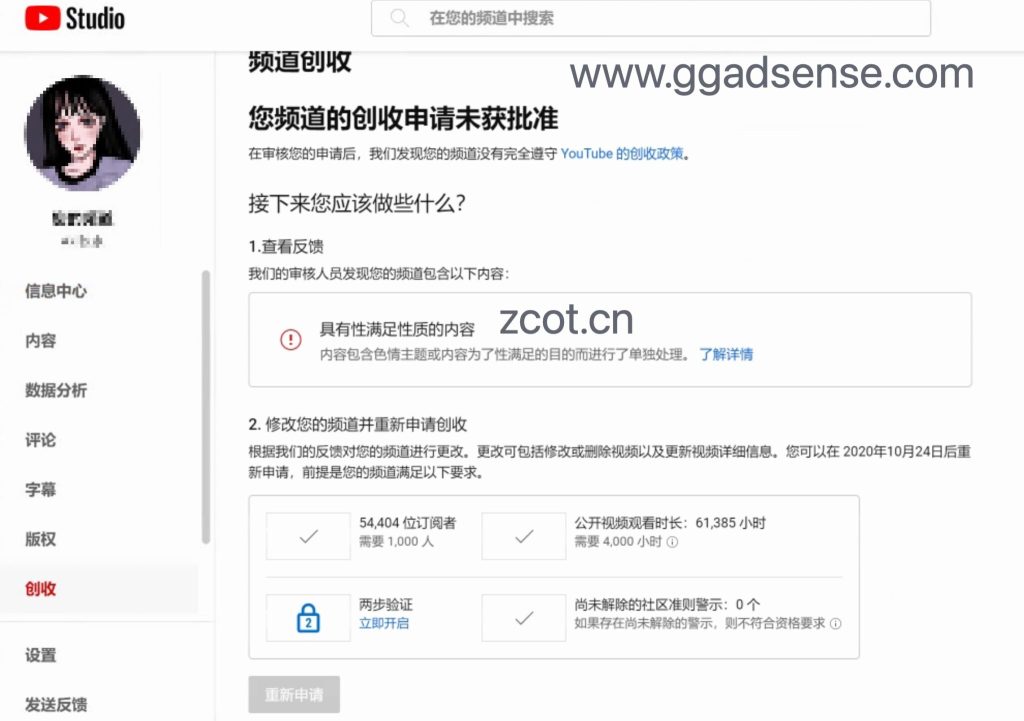Click the YouTube Studio logo

point(74,18)
